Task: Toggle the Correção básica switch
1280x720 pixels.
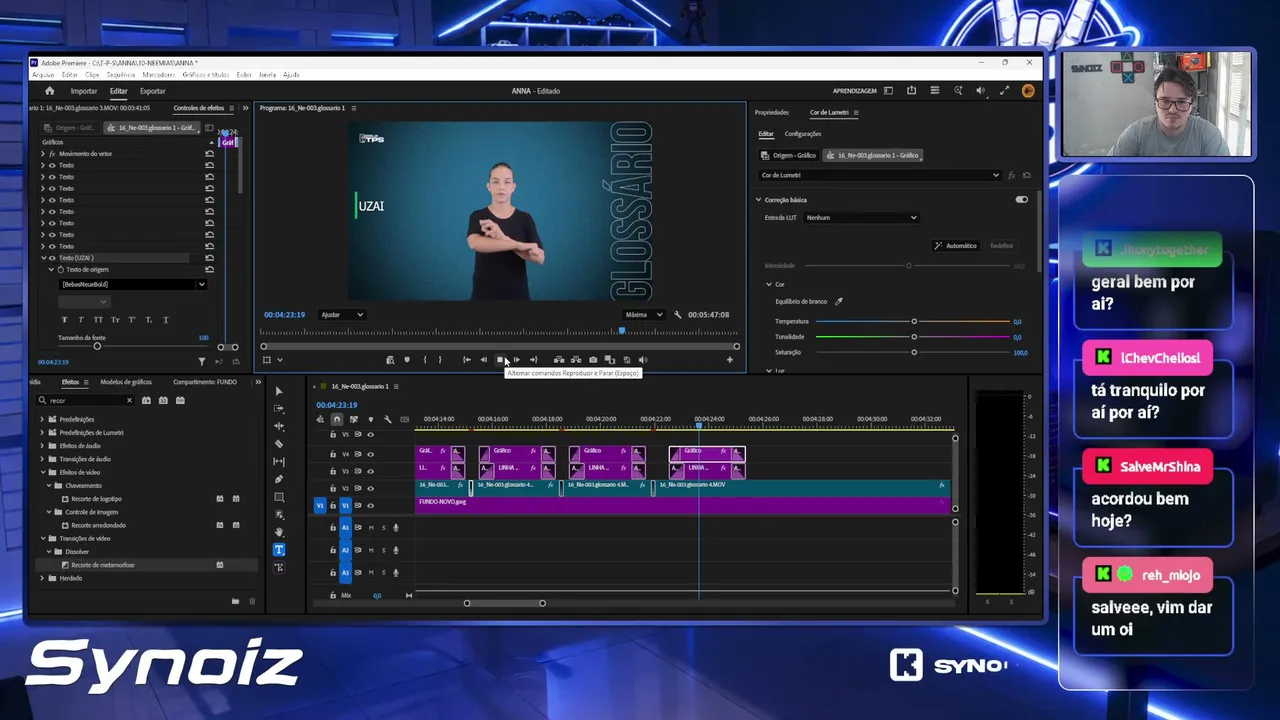Action: pos(1021,200)
